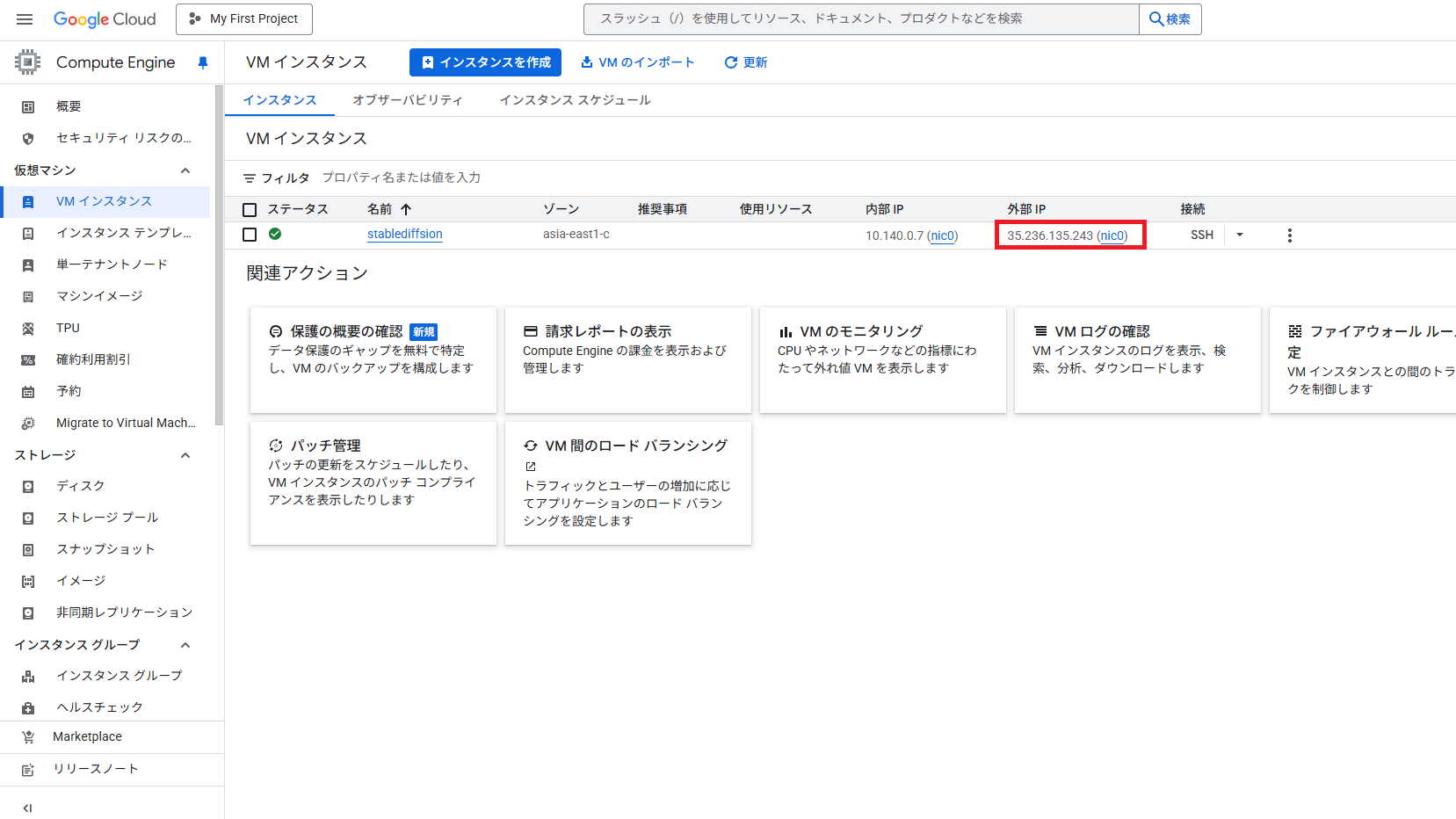The image size is (1456, 819).
Task: Toggle the pin next to Compute Engine
Action: [203, 62]
